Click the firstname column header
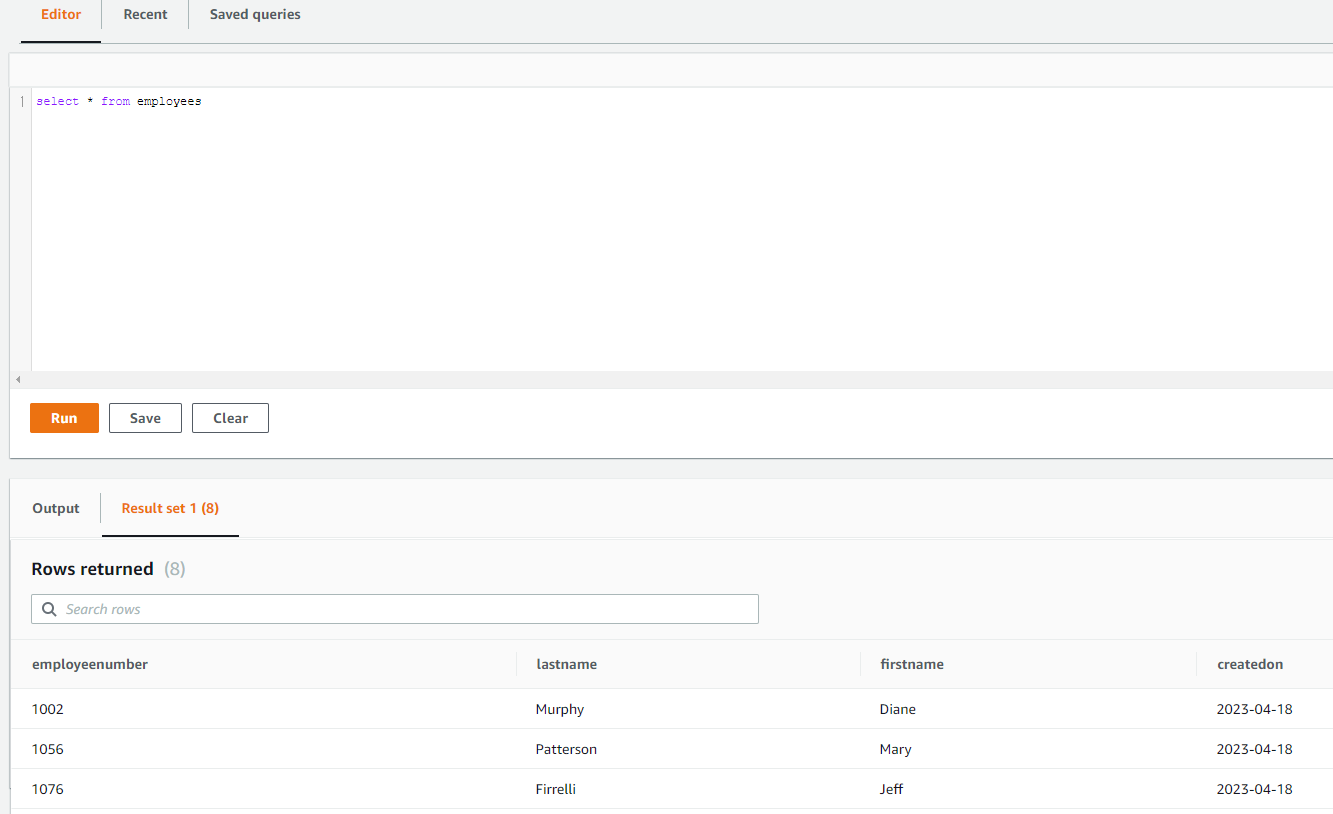1333x814 pixels. (x=912, y=664)
